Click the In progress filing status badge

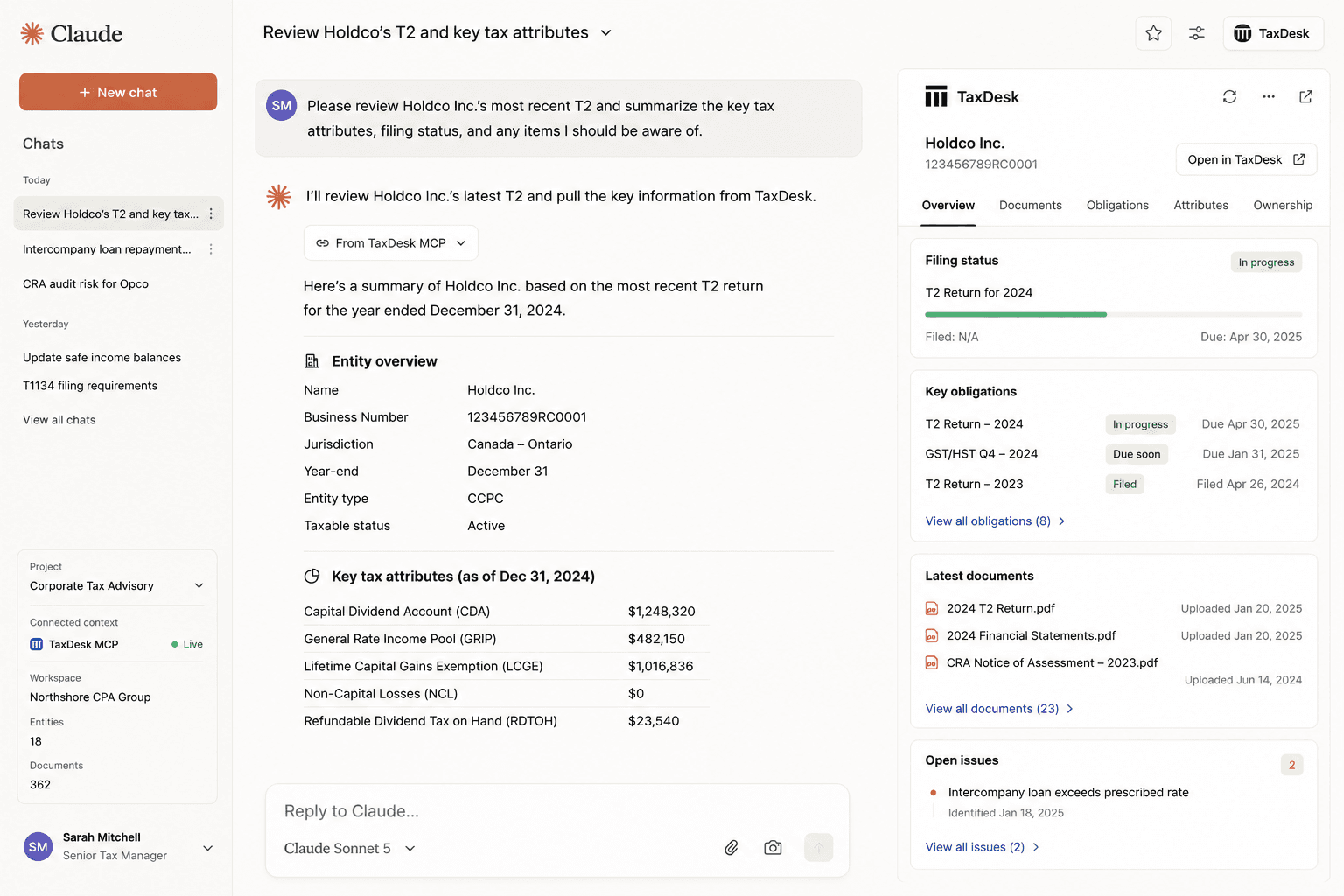[1266, 262]
